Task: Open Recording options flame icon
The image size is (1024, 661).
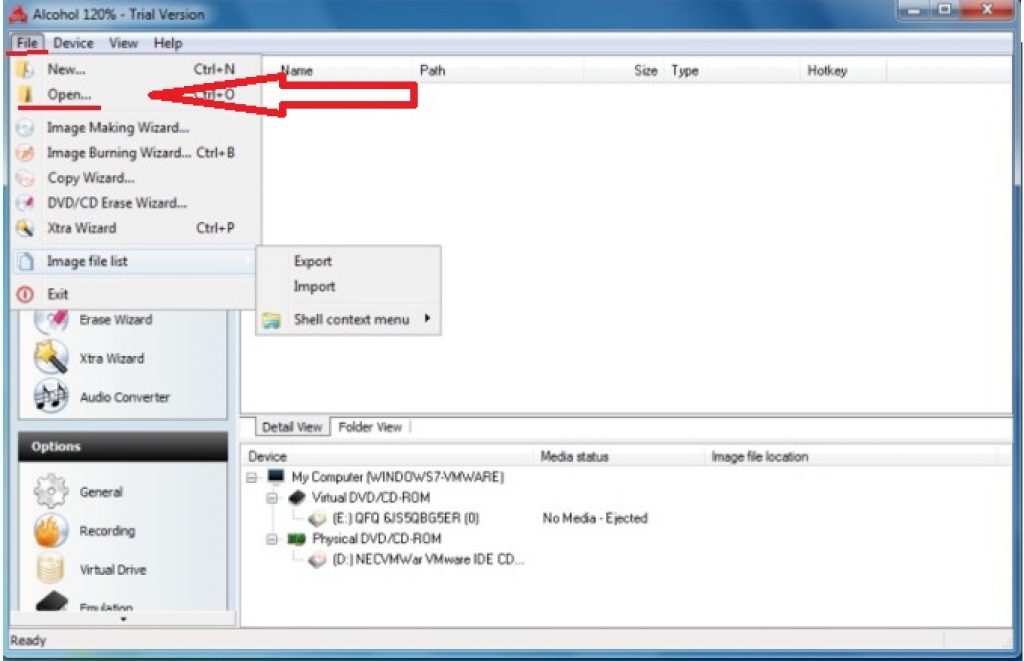Action: (x=51, y=530)
